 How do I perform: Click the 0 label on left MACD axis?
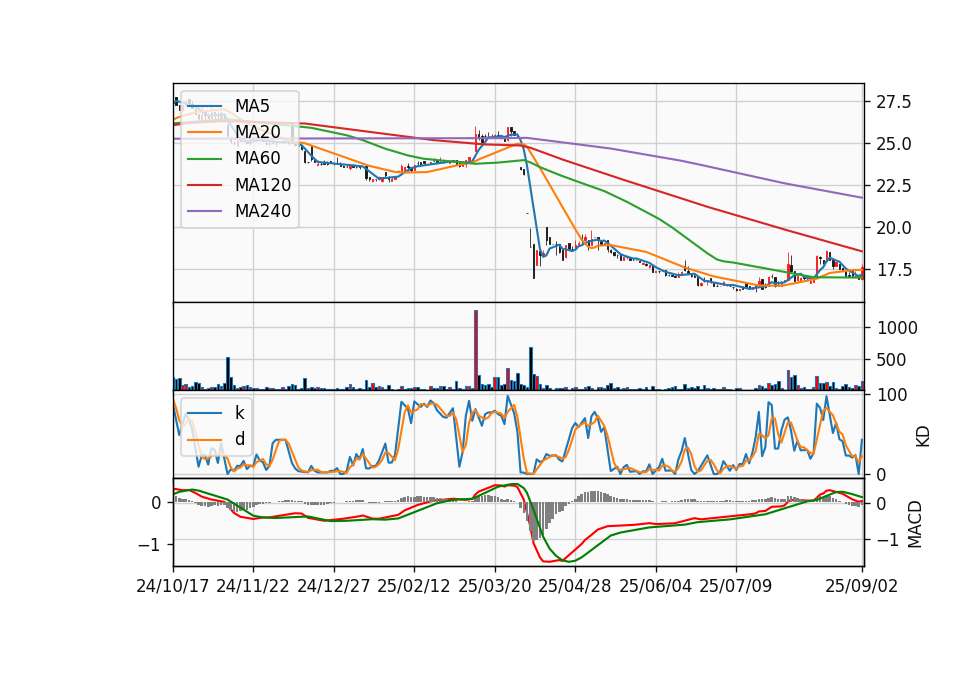click(x=156, y=503)
